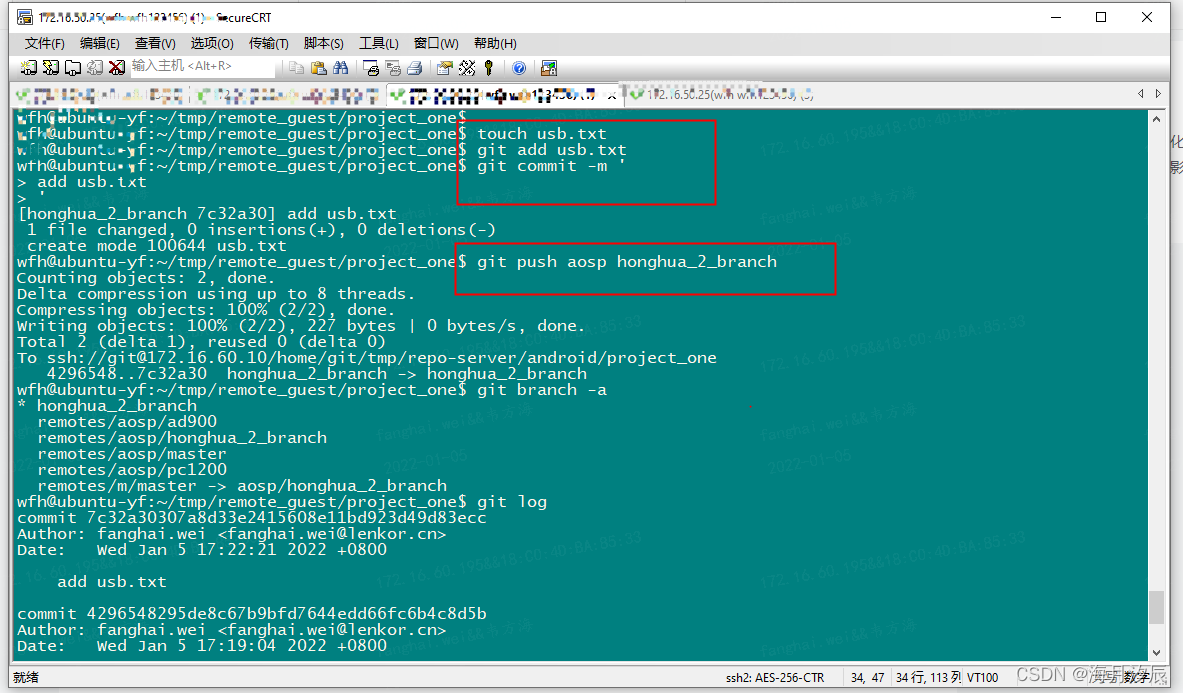Maximize the SecureCRT window

point(1101,17)
